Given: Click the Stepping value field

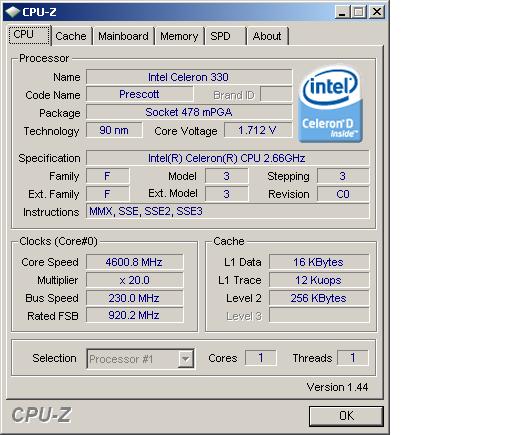Looking at the screenshot, I should 343,176.
